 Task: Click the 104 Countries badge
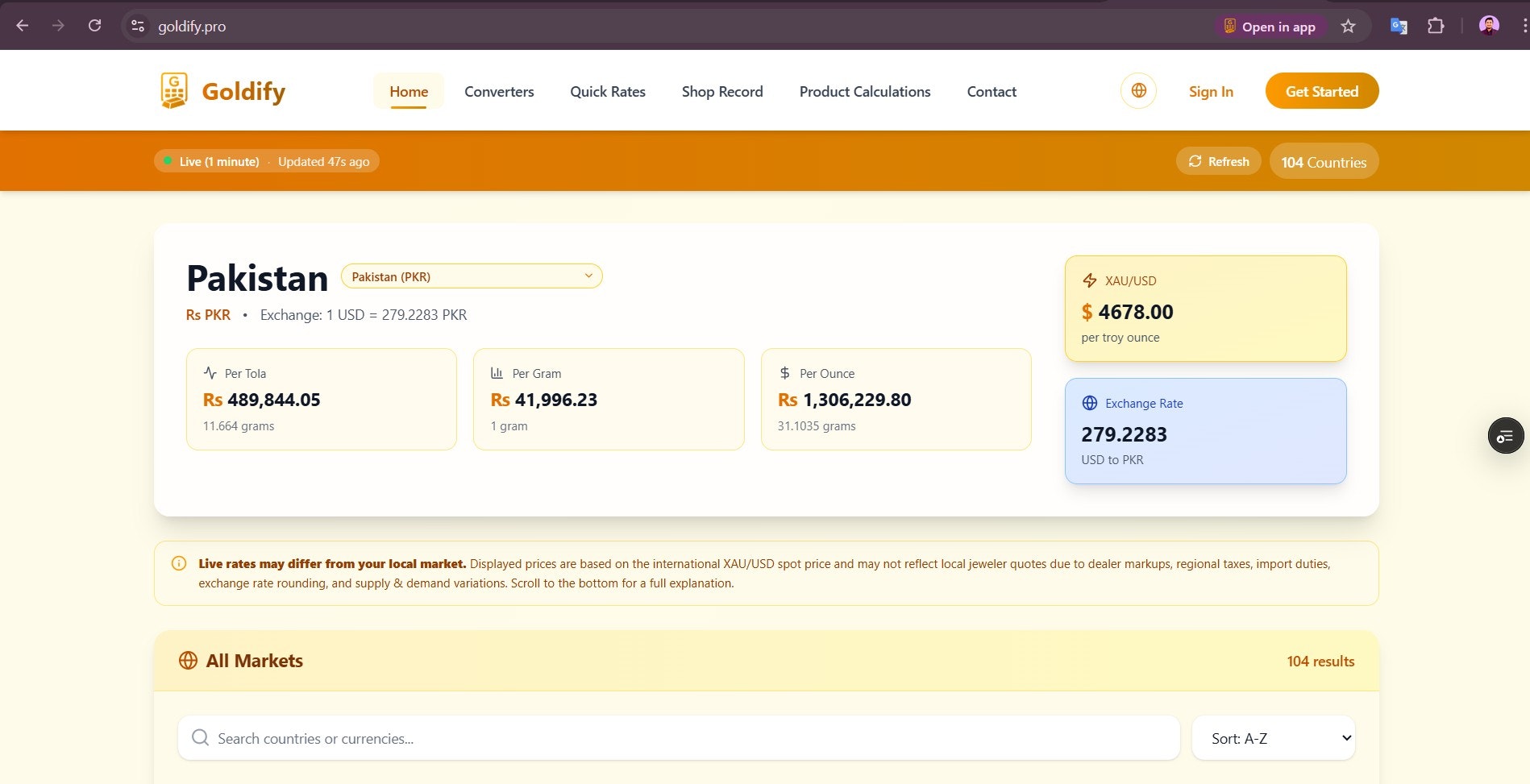1324,162
